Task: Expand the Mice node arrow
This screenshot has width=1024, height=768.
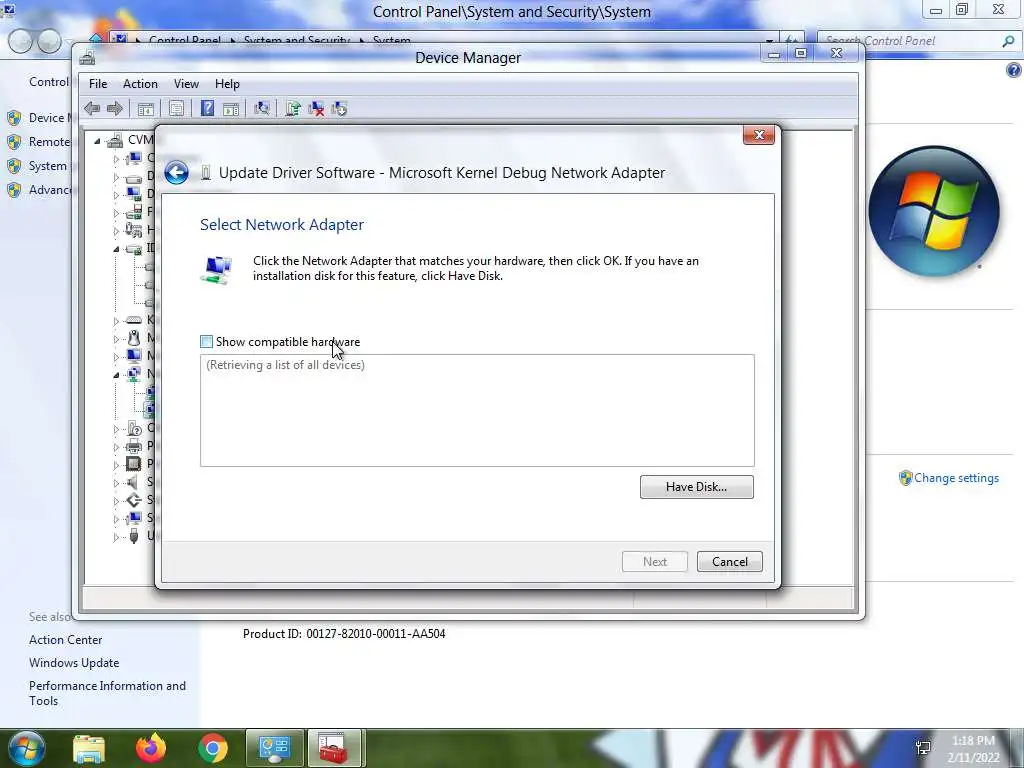Action: click(x=116, y=338)
